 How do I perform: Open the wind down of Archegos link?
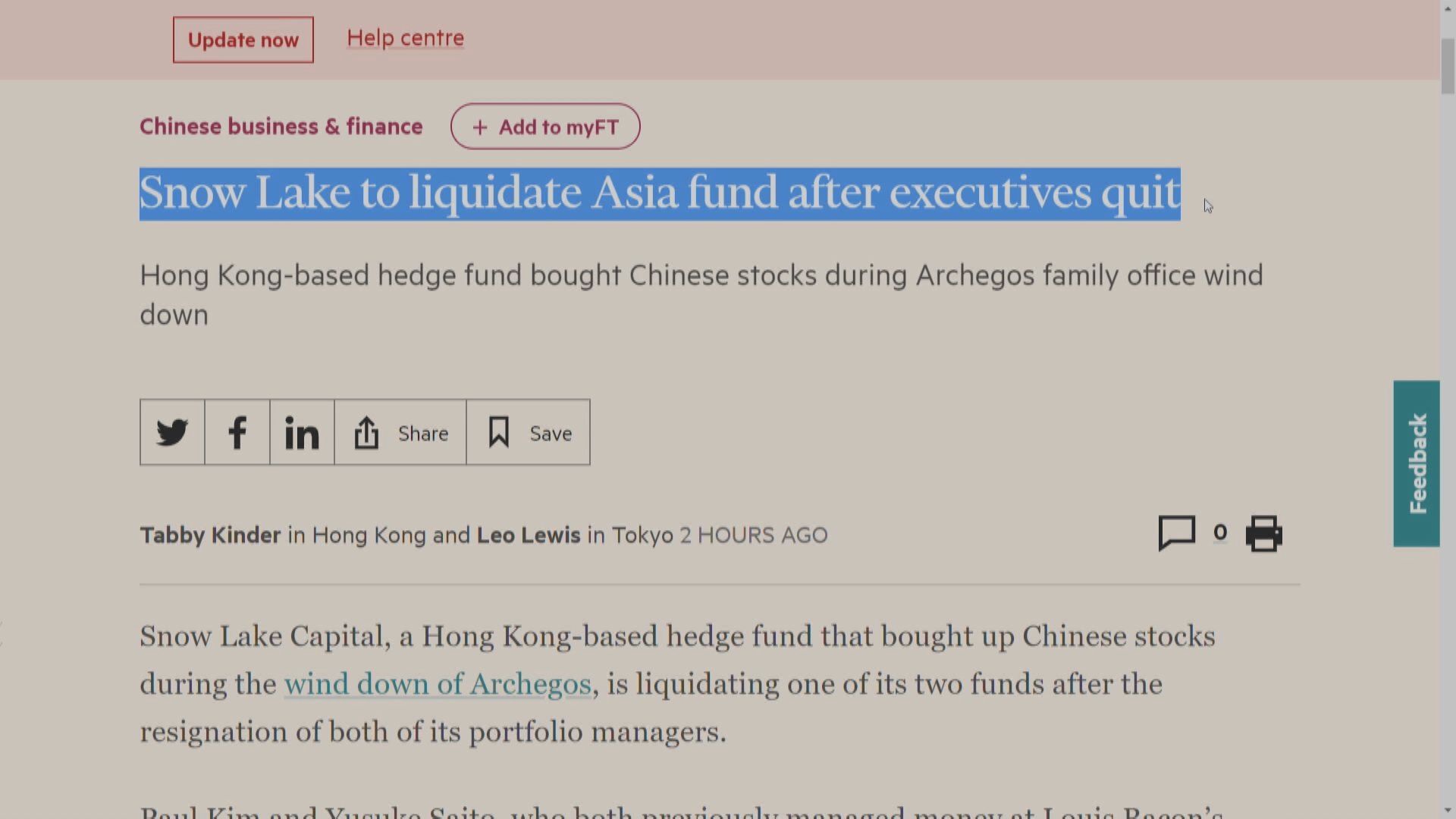pyautogui.click(x=438, y=684)
